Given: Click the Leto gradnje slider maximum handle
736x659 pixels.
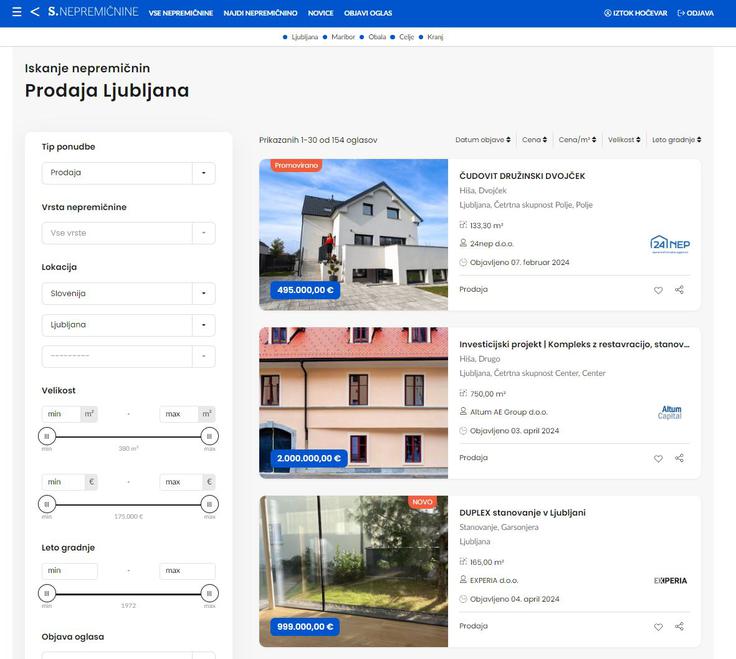Looking at the screenshot, I should click(x=209, y=594).
